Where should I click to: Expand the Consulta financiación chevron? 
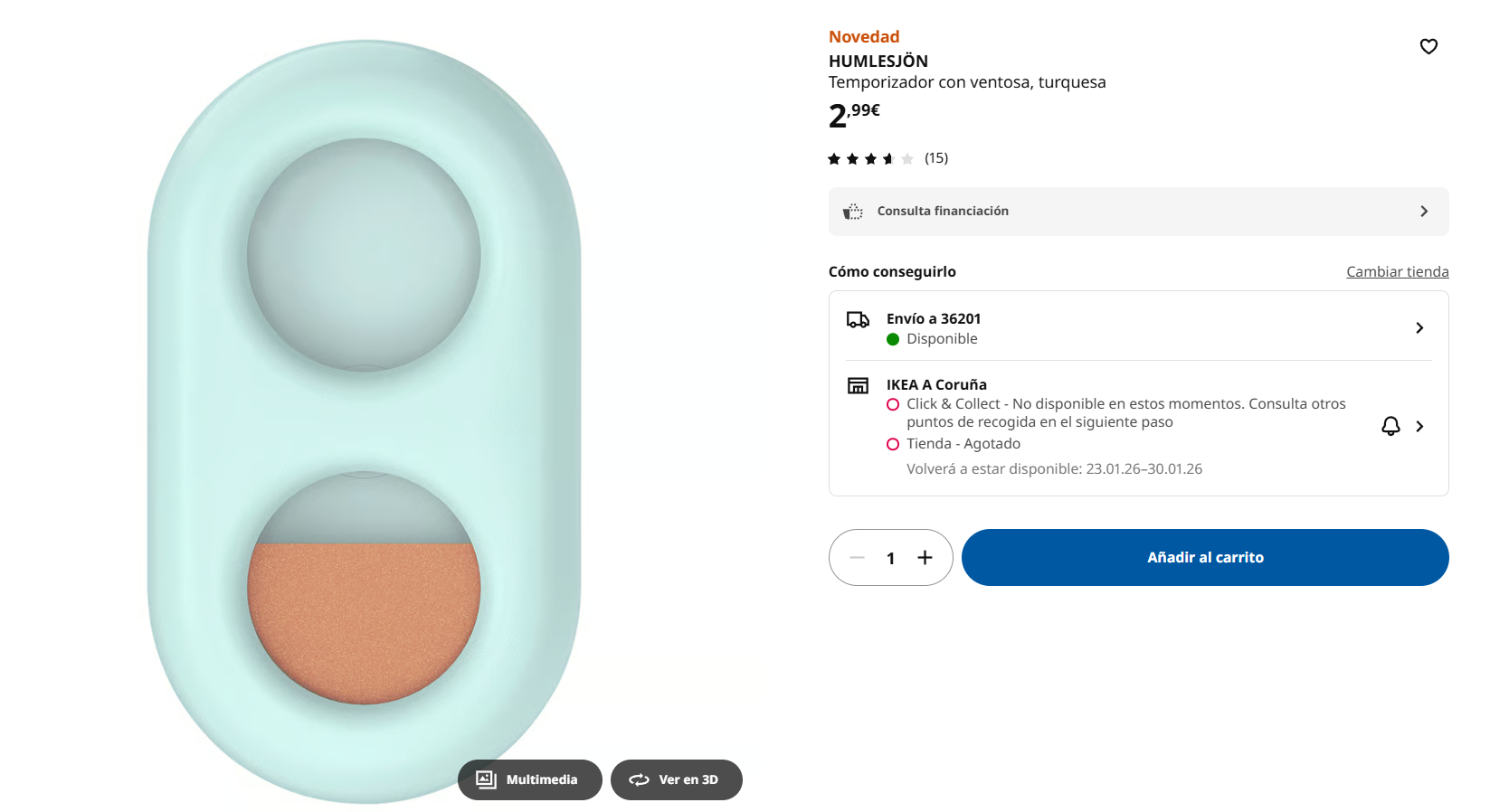[1424, 212]
